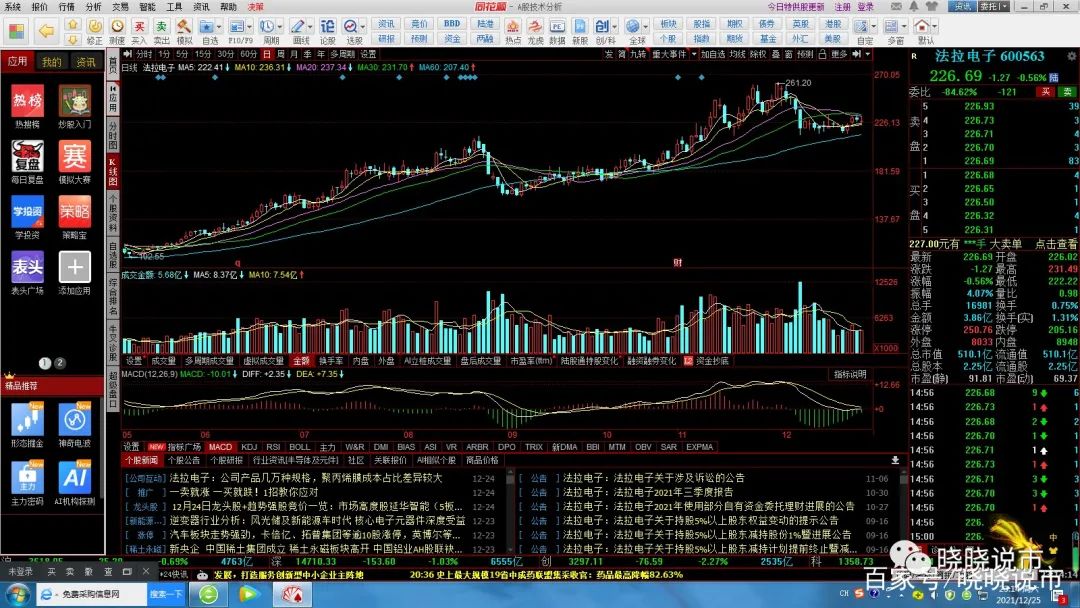The height and width of the screenshot is (608, 1080).
Task: Expand the 自选 dropdown arrow
Action: 218,27
